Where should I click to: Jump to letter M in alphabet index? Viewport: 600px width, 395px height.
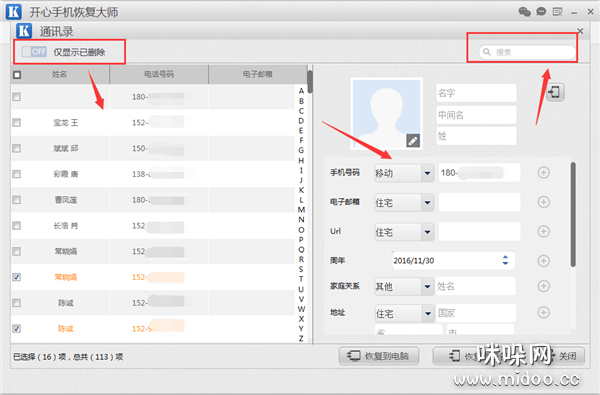301,210
